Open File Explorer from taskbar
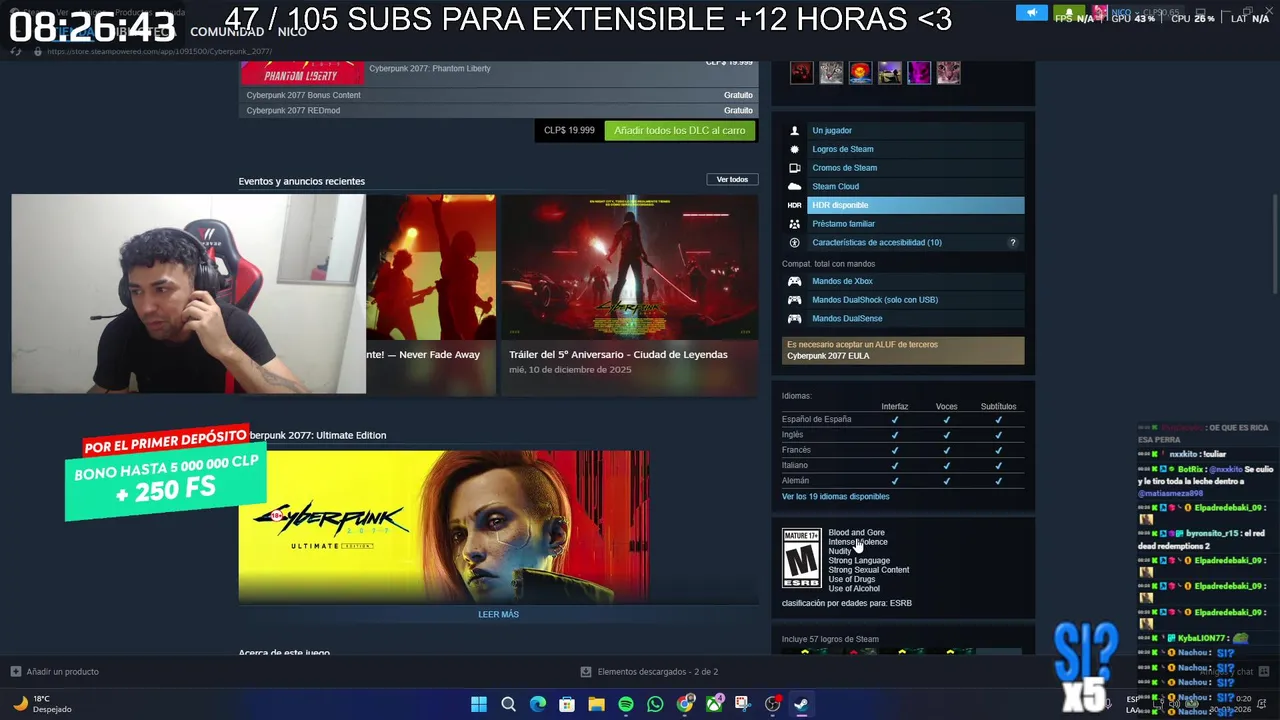Viewport: 1280px width, 720px height. (596, 704)
